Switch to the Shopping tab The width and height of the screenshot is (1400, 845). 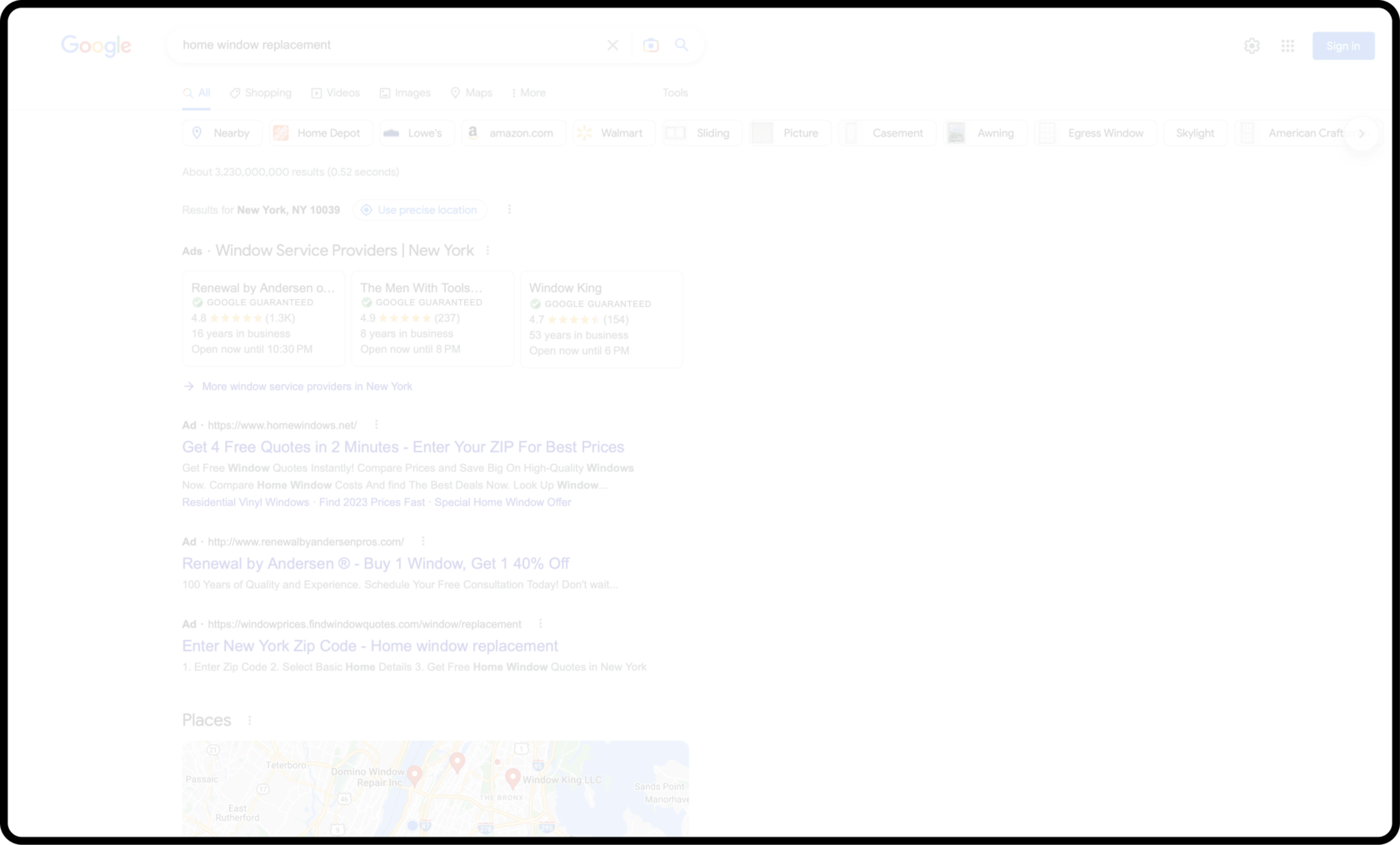(x=261, y=93)
